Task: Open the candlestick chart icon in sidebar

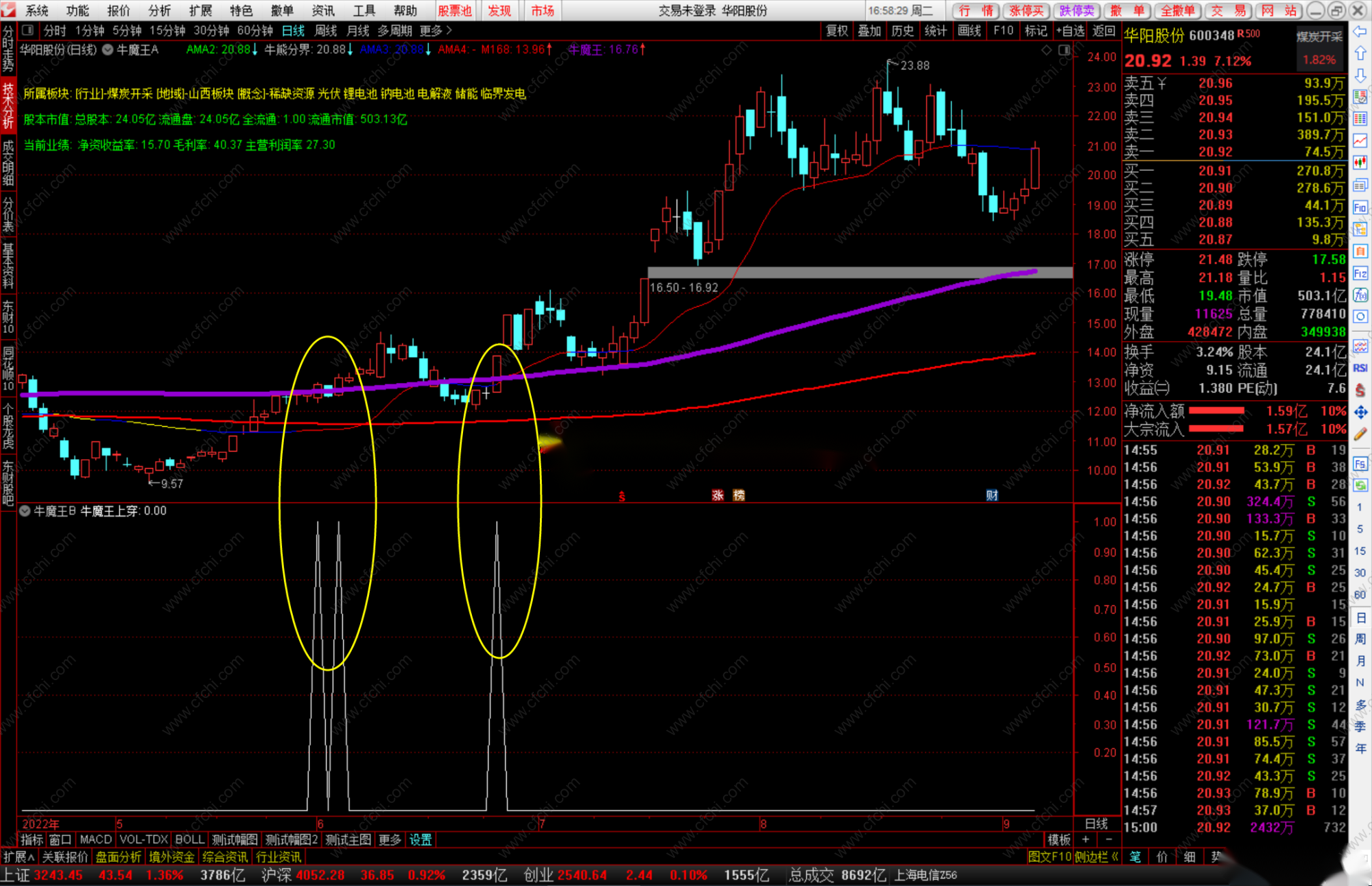Action: click(x=1360, y=163)
